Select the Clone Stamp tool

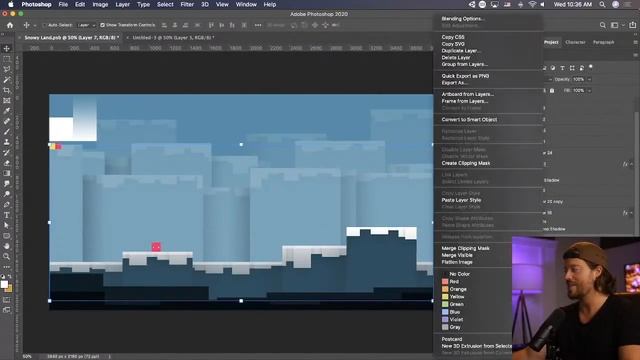(7, 142)
